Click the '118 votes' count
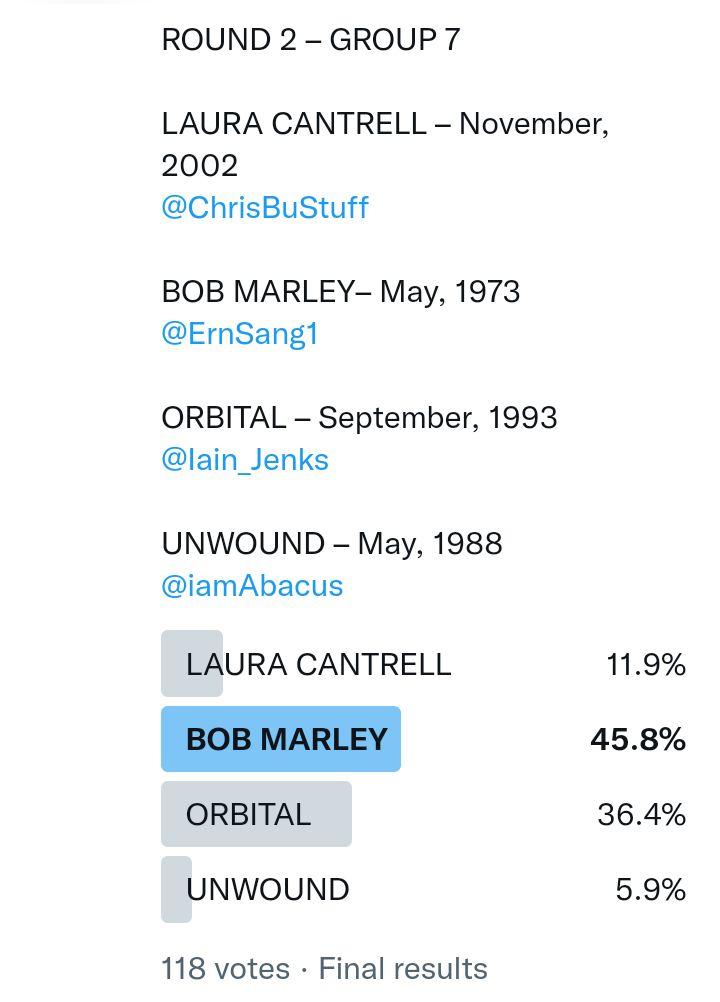The width and height of the screenshot is (720, 1002). pos(225,968)
